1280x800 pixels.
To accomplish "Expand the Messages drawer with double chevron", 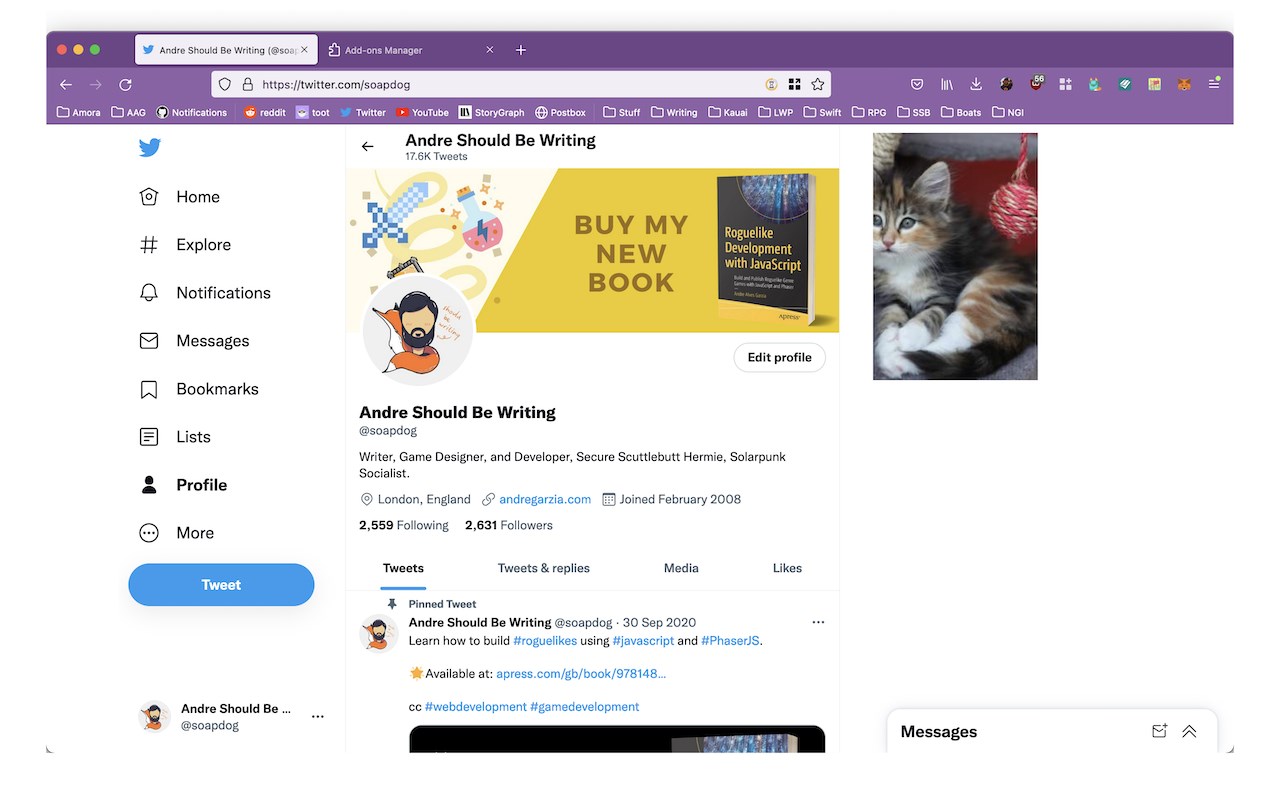I will pos(1189,731).
